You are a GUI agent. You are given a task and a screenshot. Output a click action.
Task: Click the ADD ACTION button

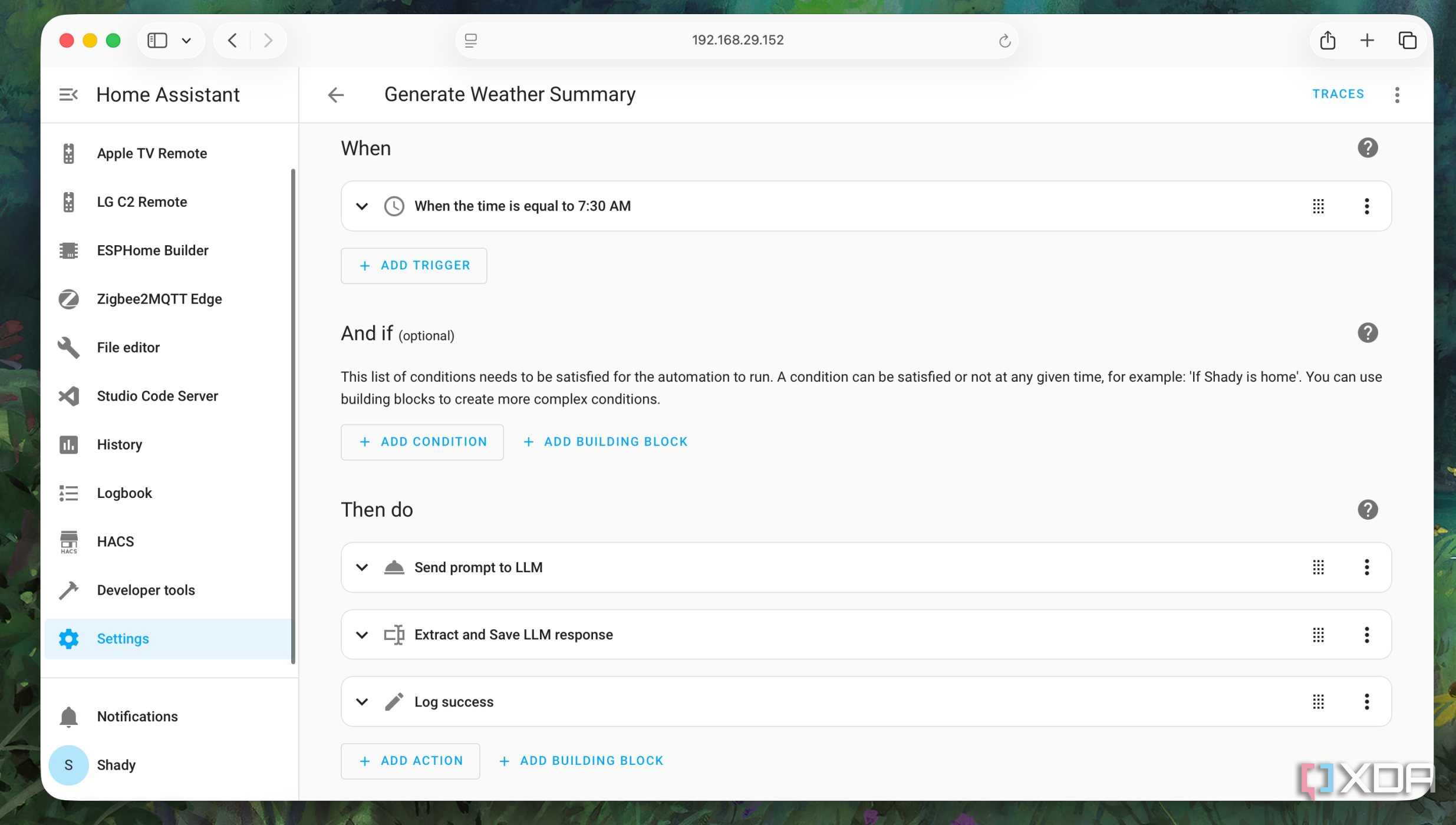(410, 761)
